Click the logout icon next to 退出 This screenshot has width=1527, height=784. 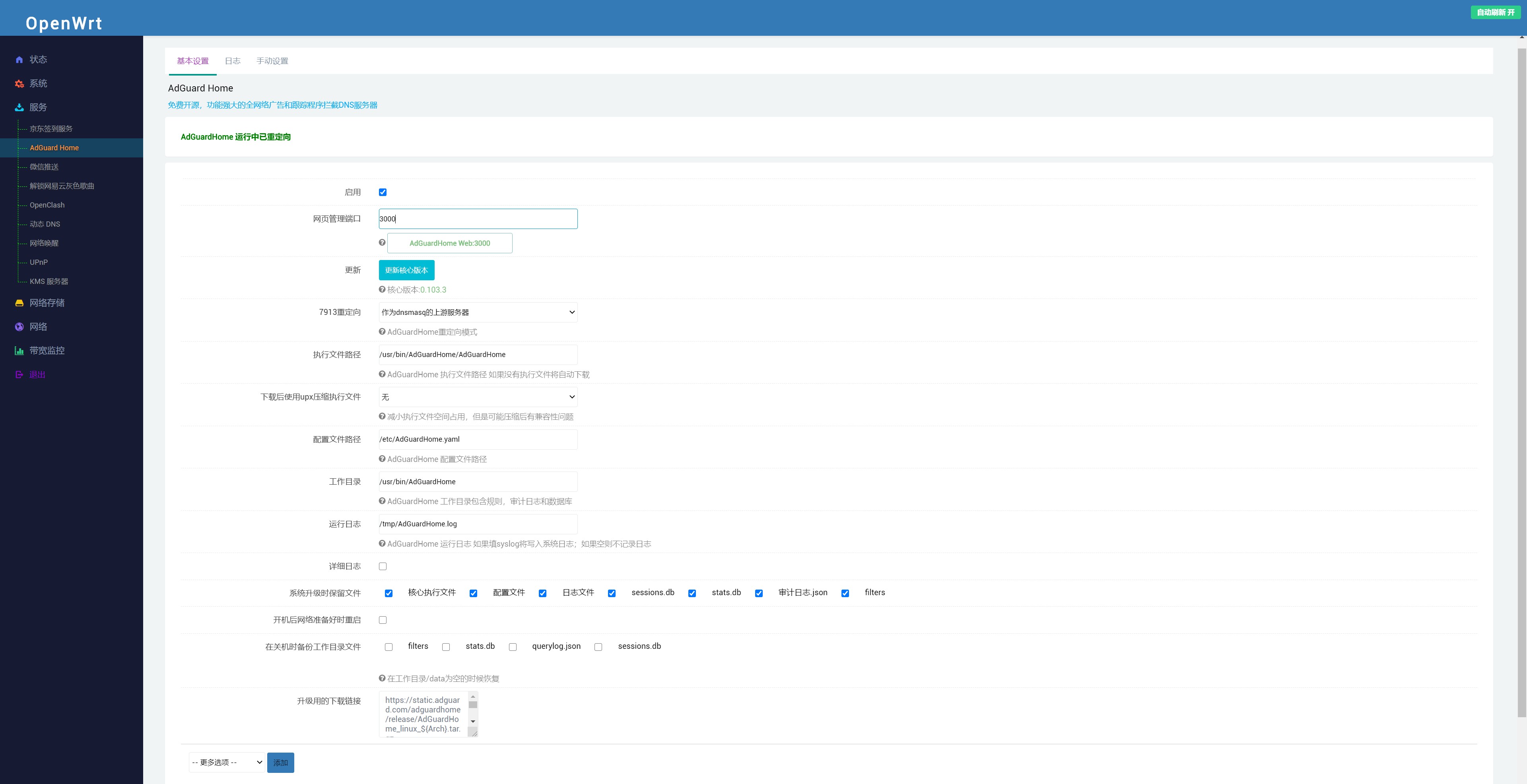tap(19, 375)
